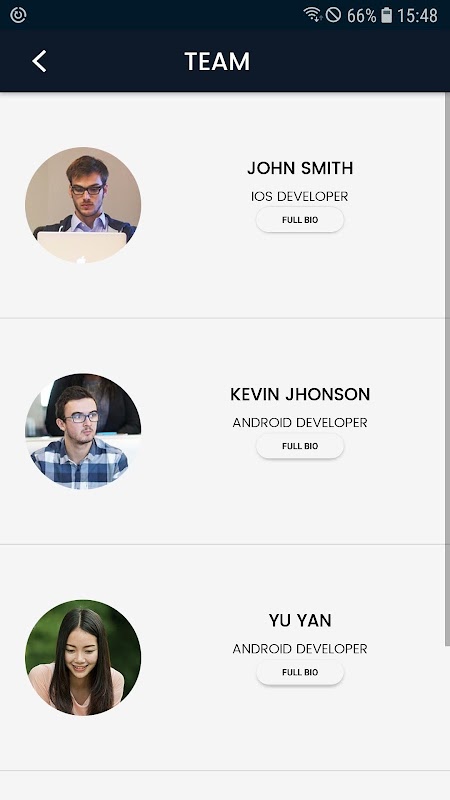
Task: Open Kevin Jhonson's Full Bio
Action: (300, 446)
